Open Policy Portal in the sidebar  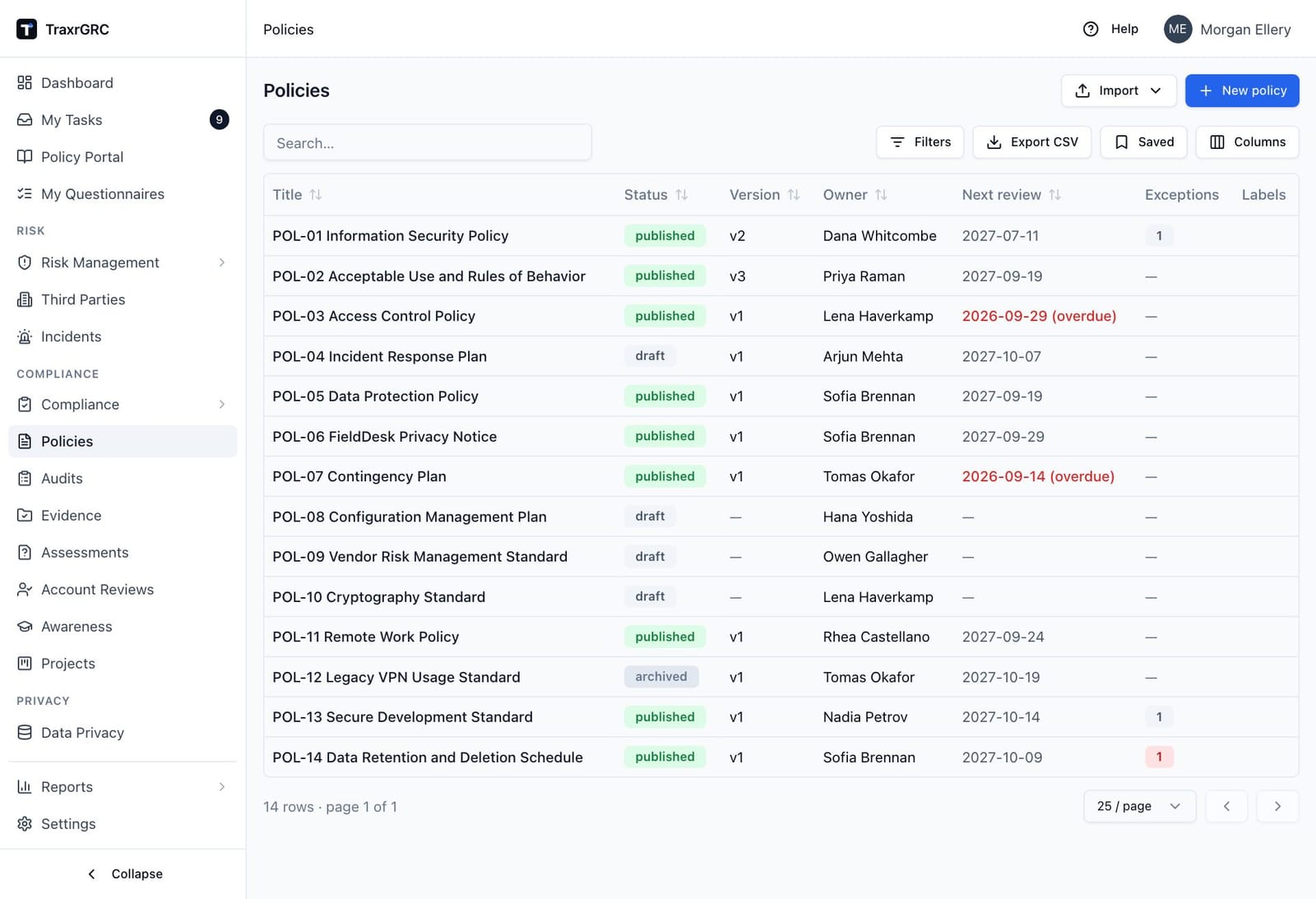coord(123,156)
